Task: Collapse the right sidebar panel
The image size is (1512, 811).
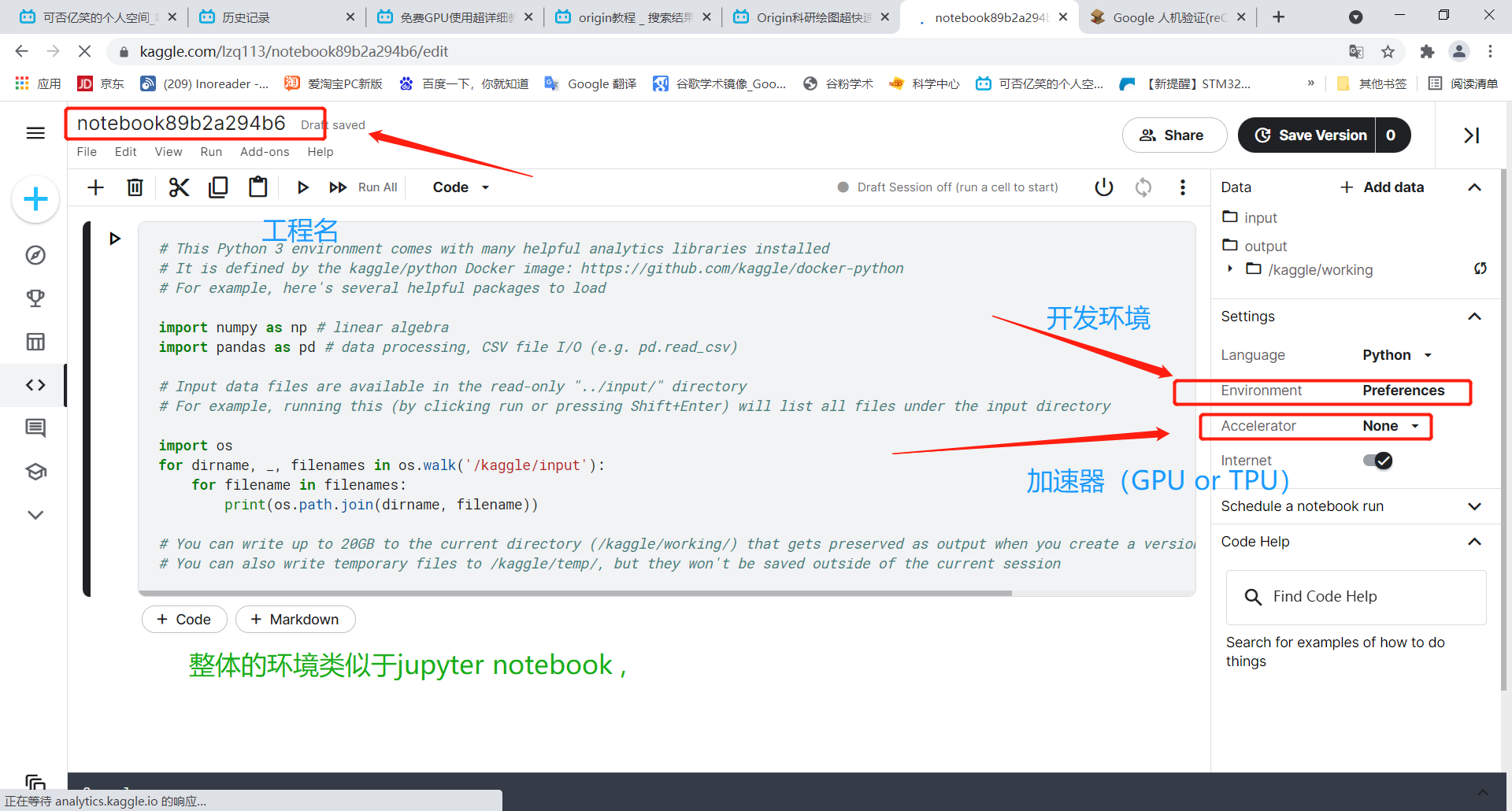Action: pos(1472,135)
